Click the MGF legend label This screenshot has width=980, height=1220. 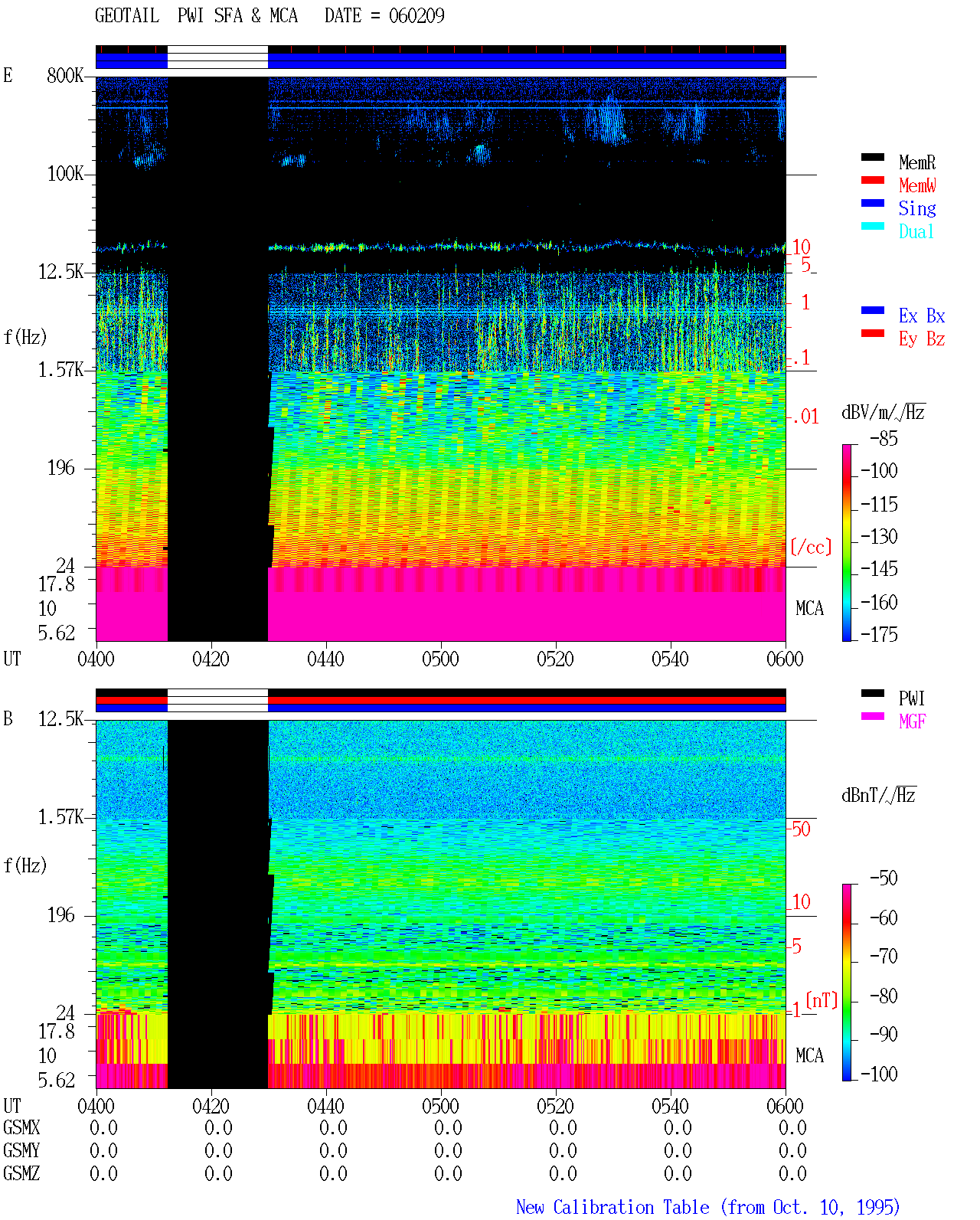pyautogui.click(x=913, y=721)
